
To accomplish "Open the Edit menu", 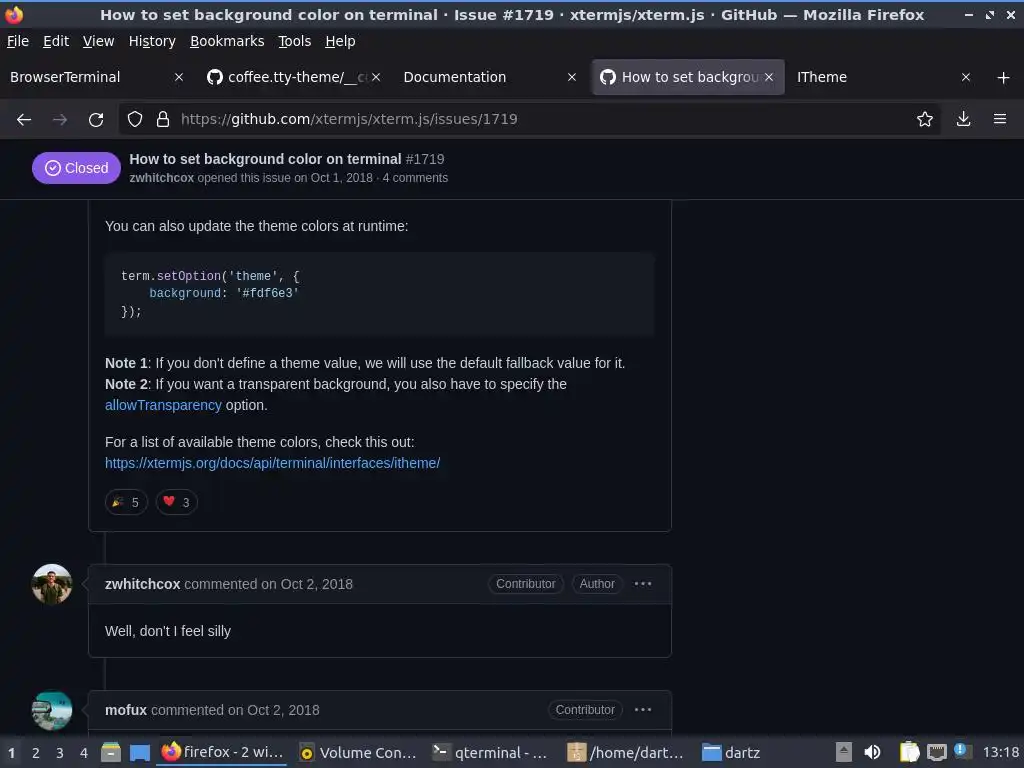I will [56, 41].
